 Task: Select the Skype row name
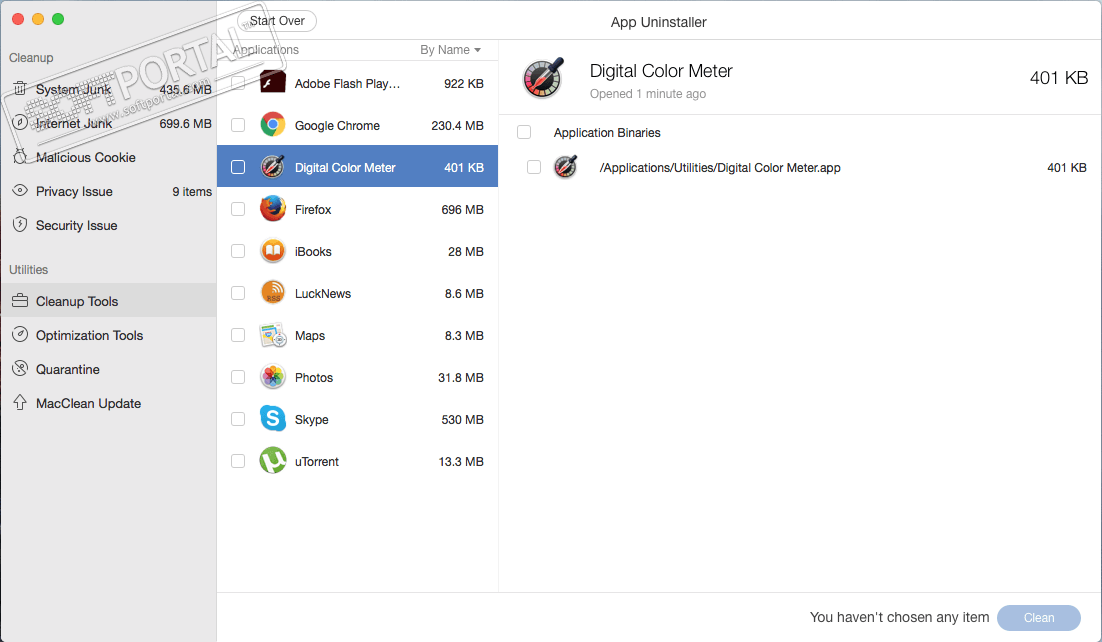[x=311, y=420]
